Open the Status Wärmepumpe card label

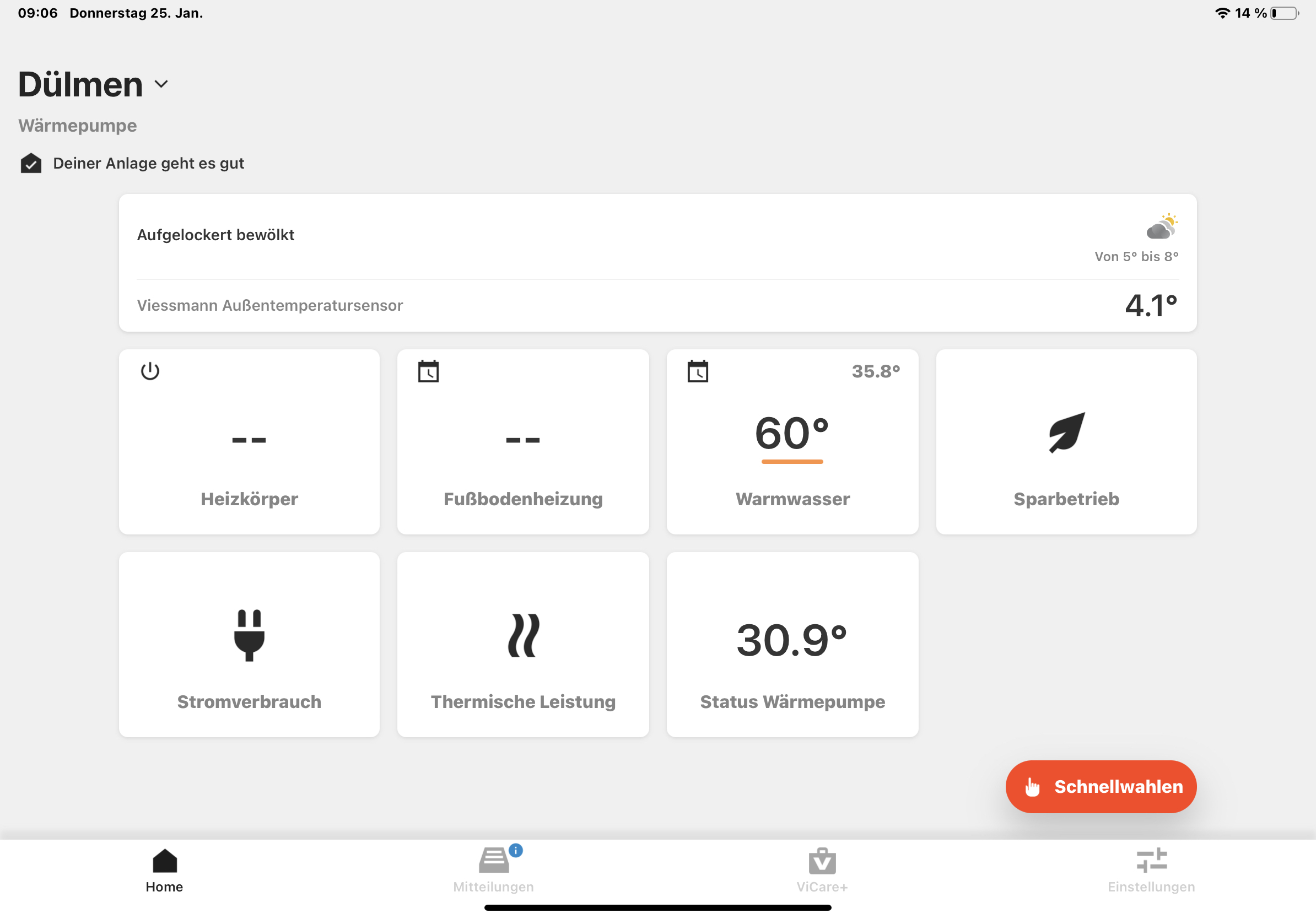pyautogui.click(x=792, y=702)
